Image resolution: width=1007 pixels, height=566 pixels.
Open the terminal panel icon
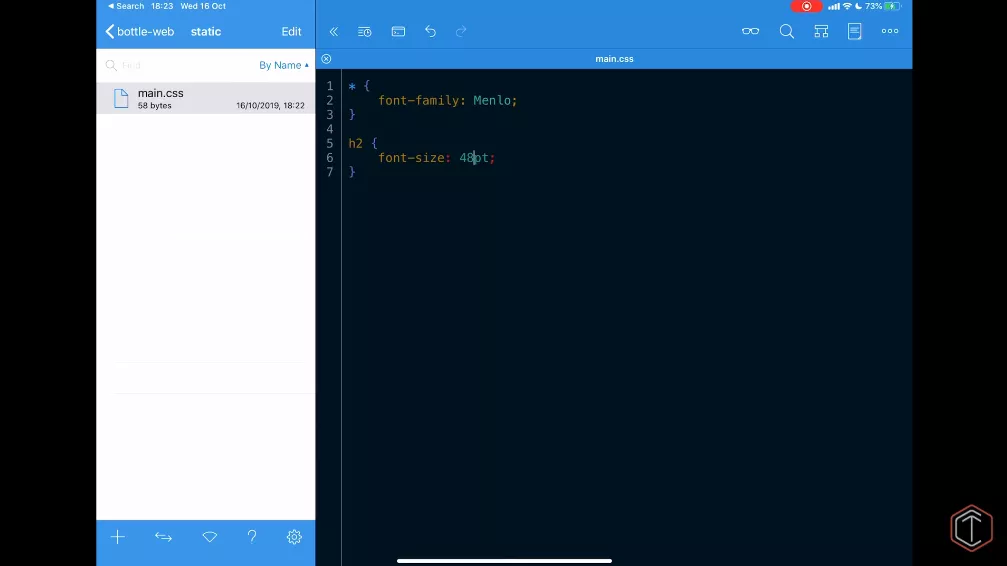tap(398, 31)
